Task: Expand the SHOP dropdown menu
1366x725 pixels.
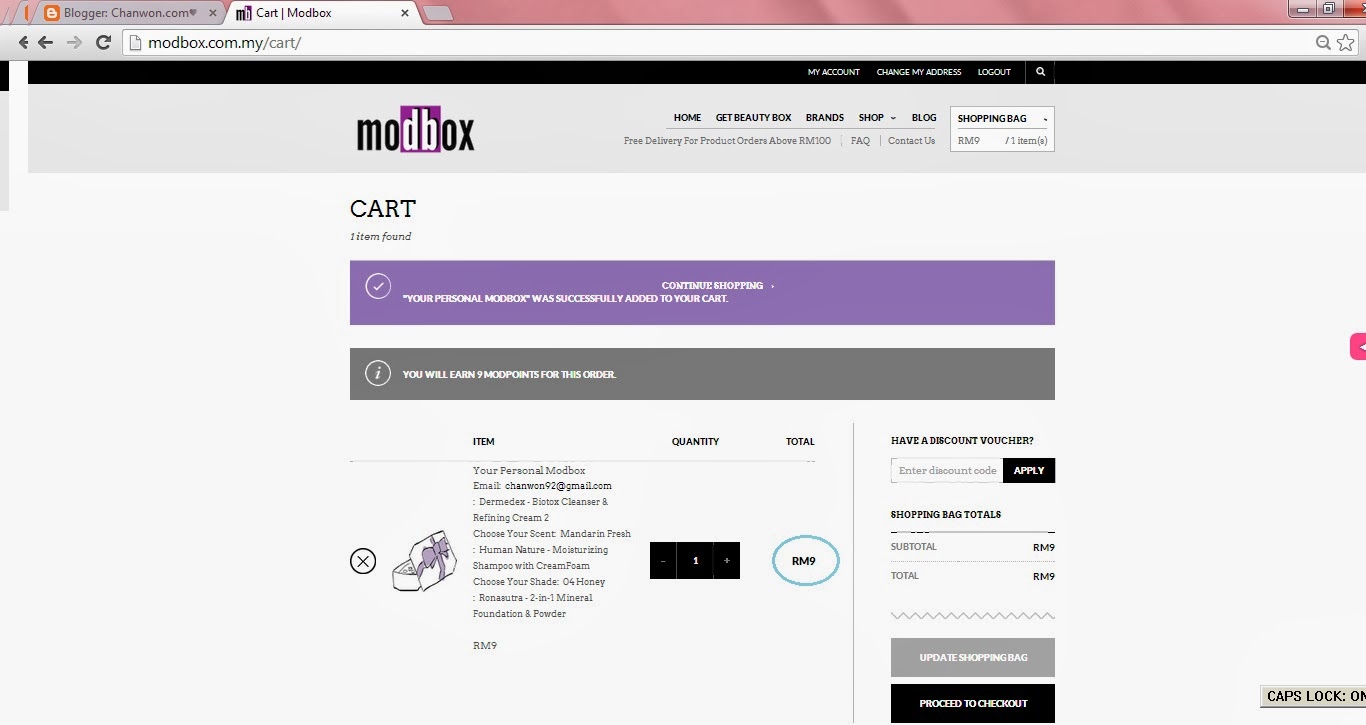Action: point(876,117)
